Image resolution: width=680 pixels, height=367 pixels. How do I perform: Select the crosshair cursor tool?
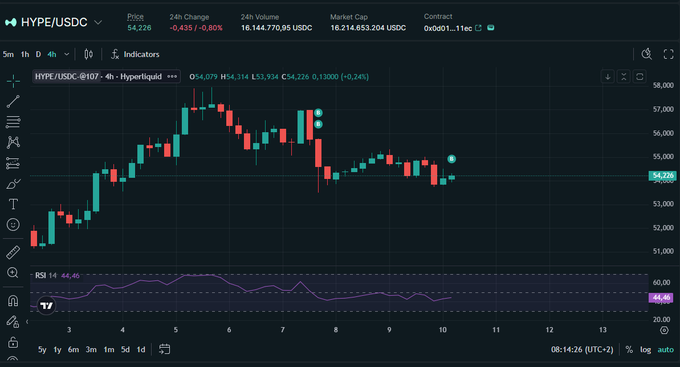pyautogui.click(x=13, y=81)
